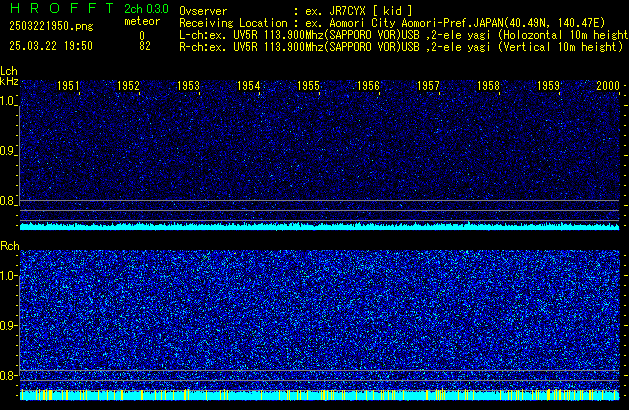The height and width of the screenshot is (410, 629).
Task: Click the 2000 time marker
Action: [x=608, y=85]
